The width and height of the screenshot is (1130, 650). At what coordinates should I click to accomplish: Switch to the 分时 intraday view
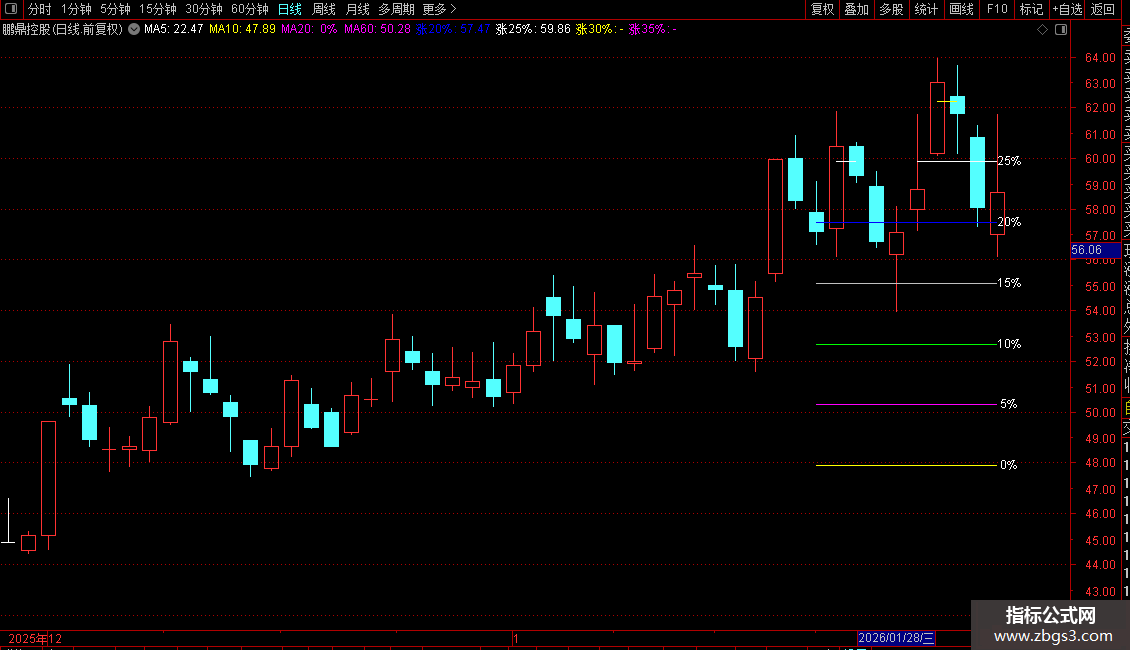(40, 9)
